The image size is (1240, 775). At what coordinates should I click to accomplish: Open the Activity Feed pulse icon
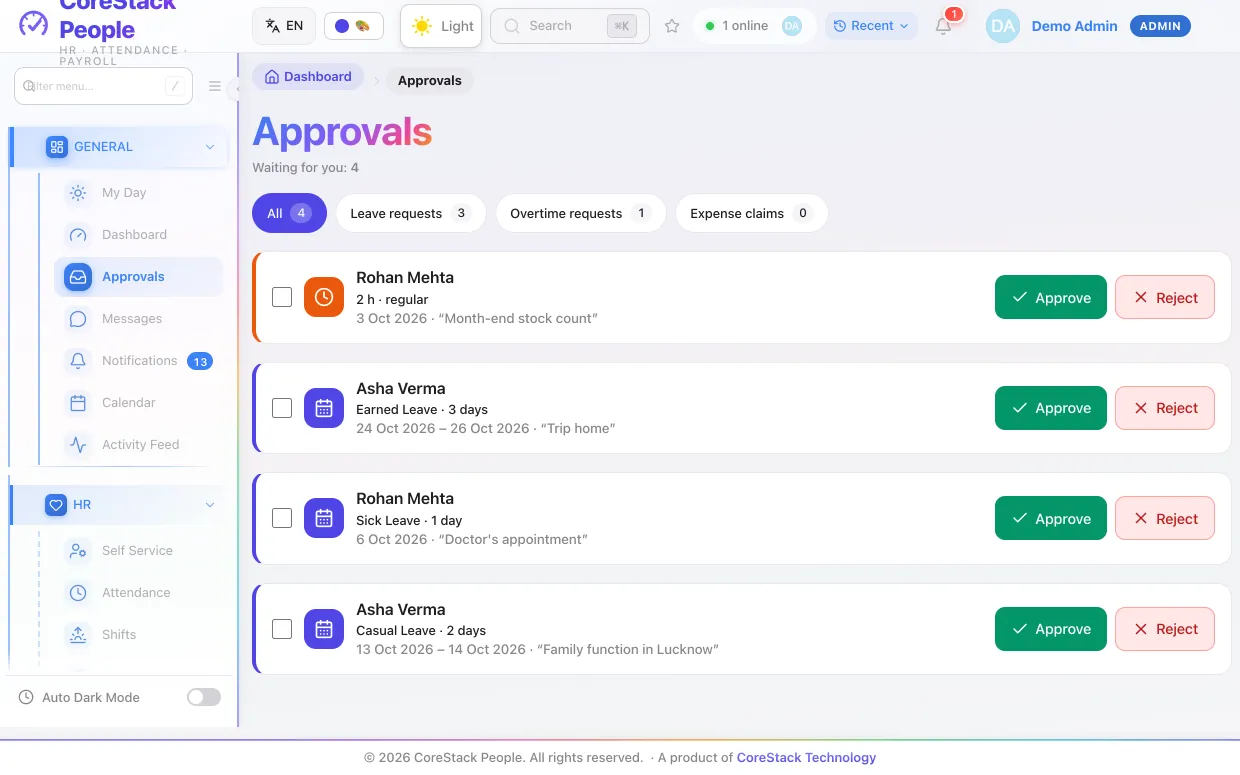[78, 445]
